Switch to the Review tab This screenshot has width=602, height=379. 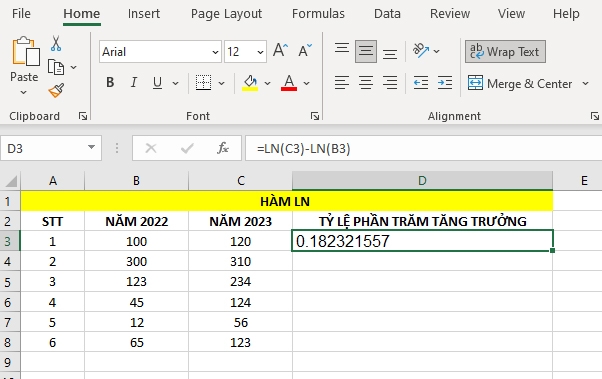click(x=450, y=14)
